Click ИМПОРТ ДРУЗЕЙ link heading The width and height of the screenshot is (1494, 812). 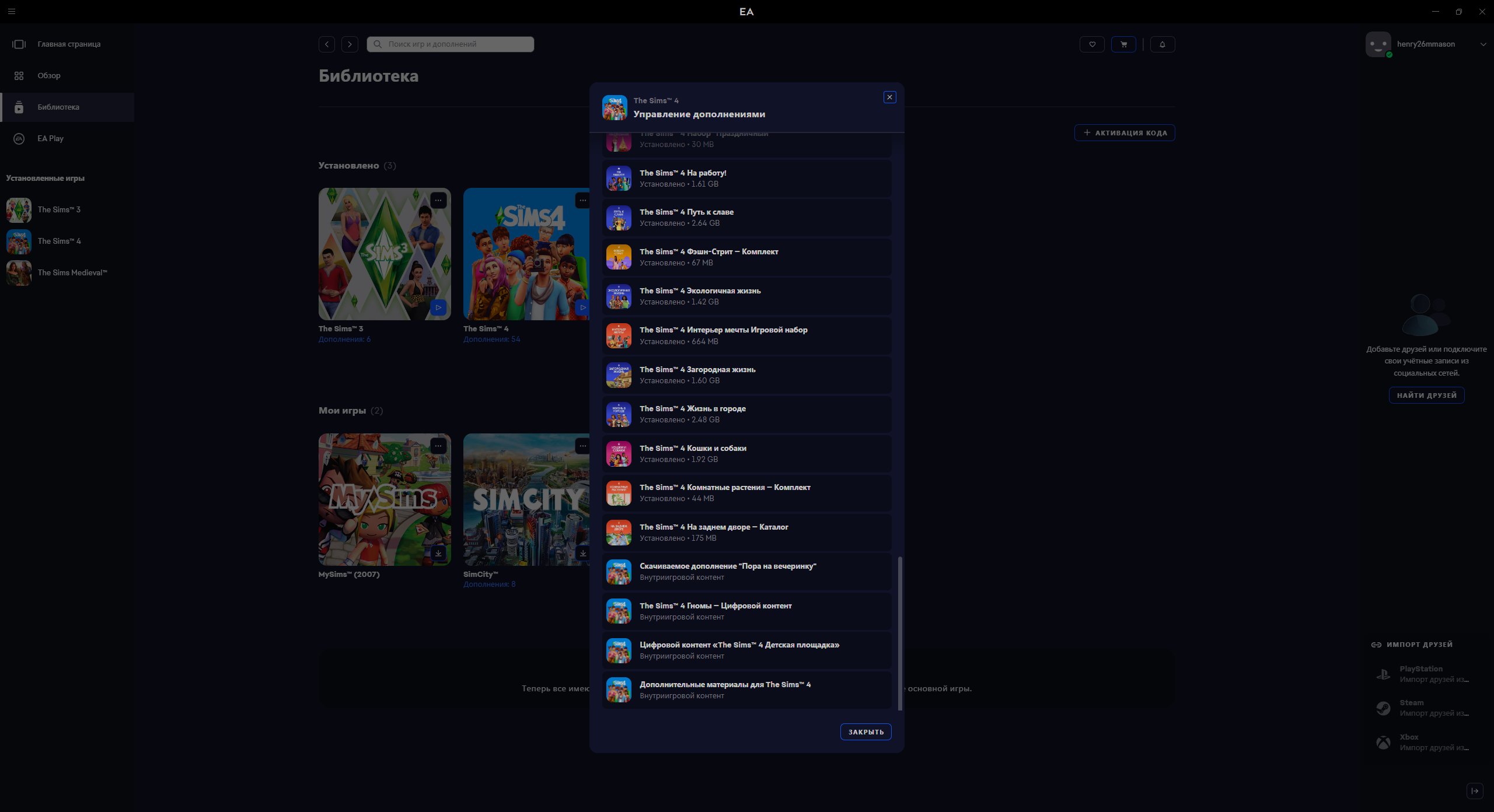tap(1412, 645)
